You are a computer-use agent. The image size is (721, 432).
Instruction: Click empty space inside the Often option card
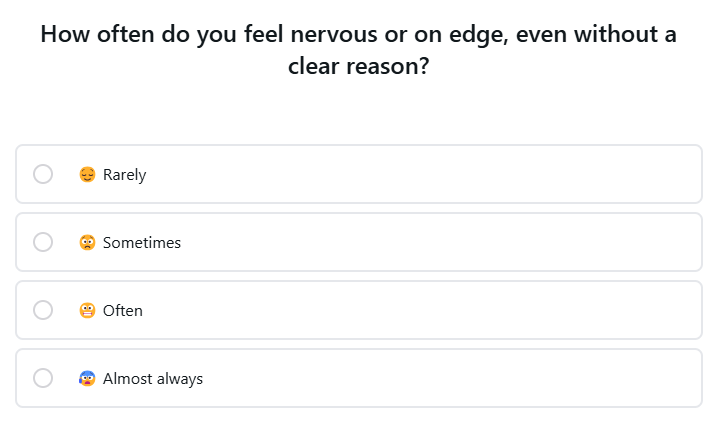coord(450,311)
